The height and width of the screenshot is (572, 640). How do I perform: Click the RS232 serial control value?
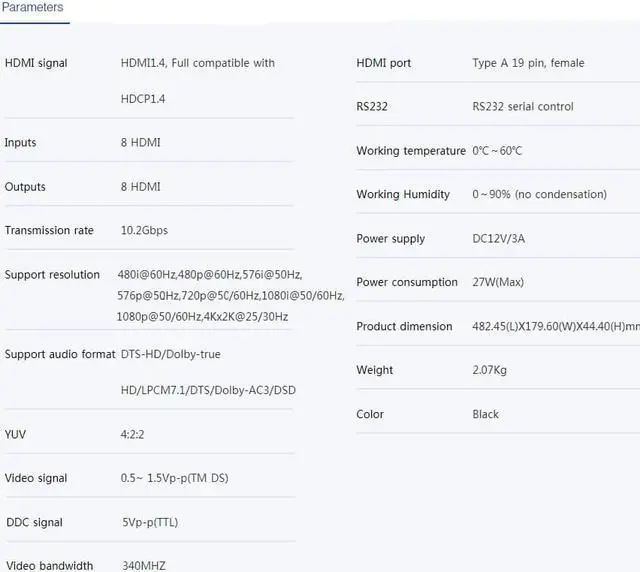(x=523, y=107)
